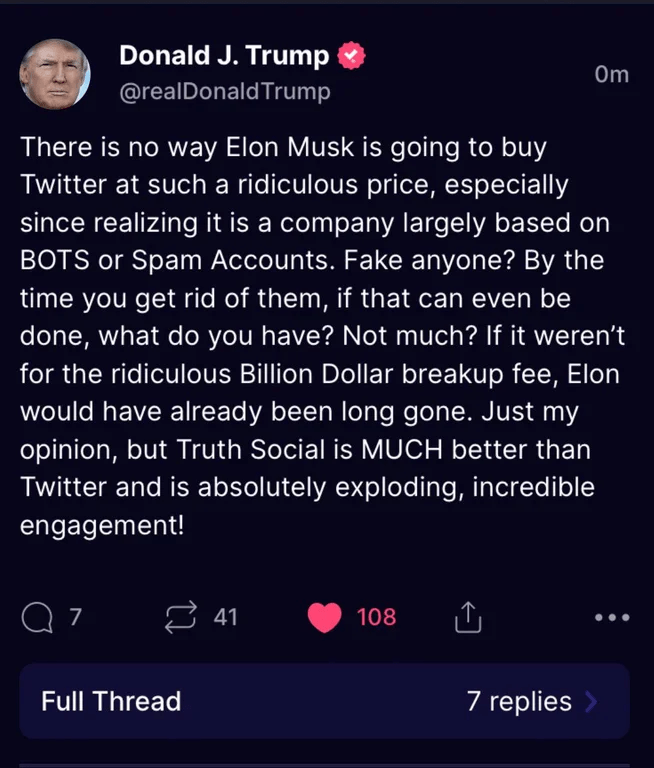This screenshot has width=654, height=768.
Task: Click the reply count 7
Action: click(74, 617)
